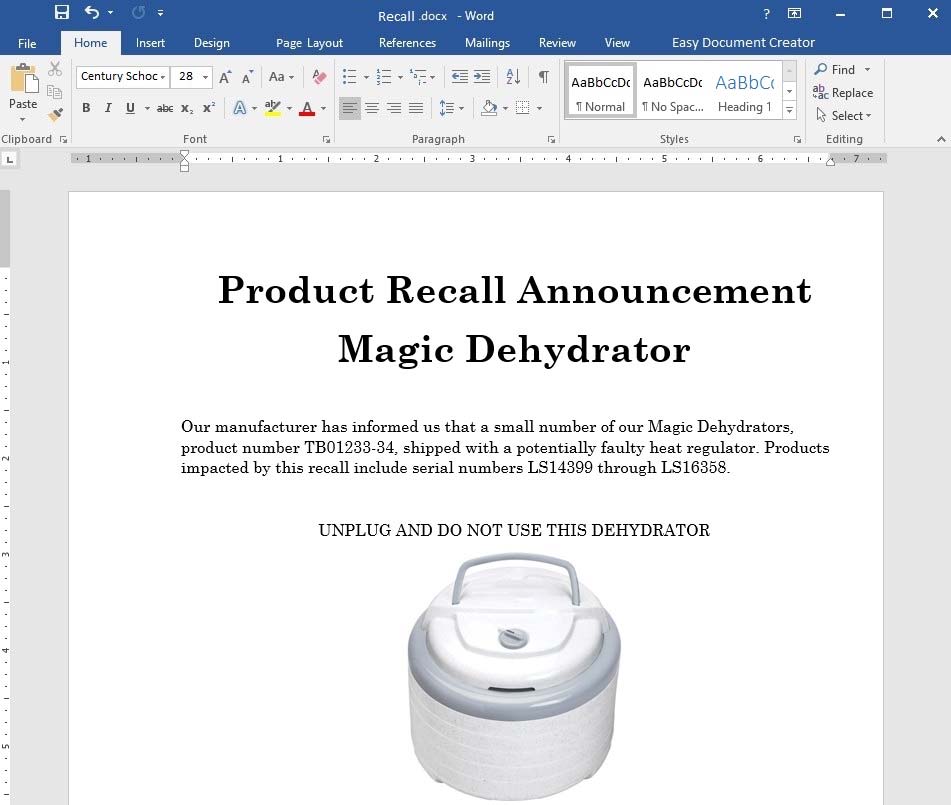The image size is (951, 805).
Task: Apply paragraph Shading paint bucket
Action: (489, 109)
